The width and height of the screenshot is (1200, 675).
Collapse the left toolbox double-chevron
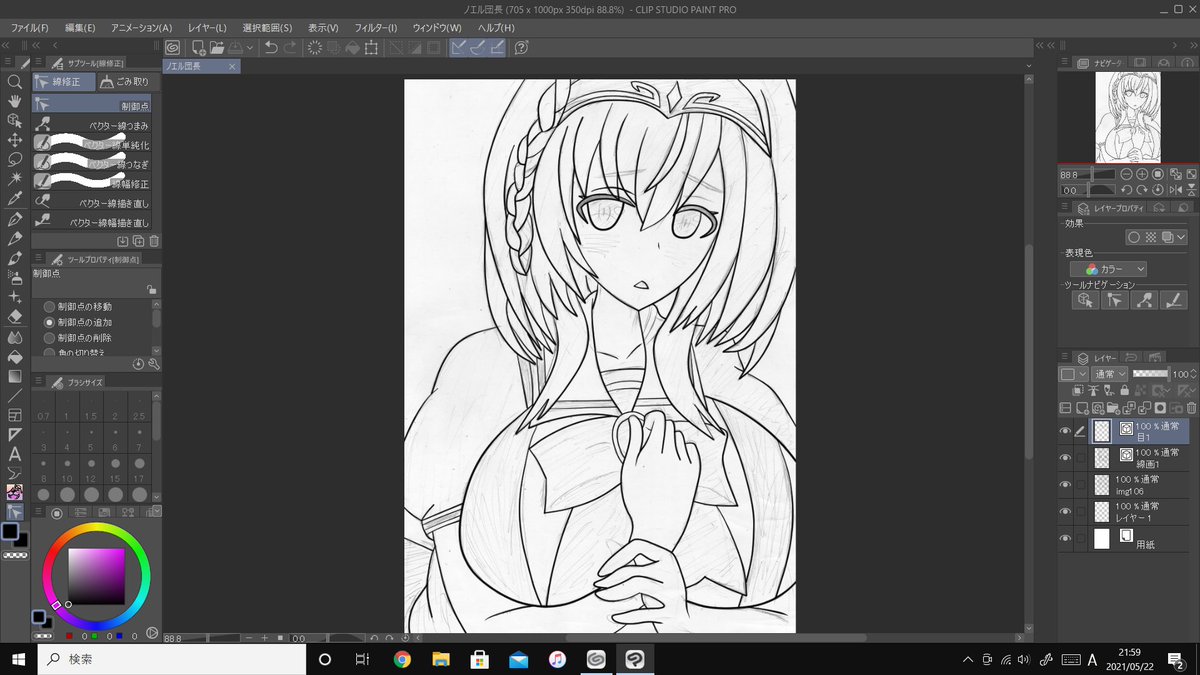6,46
